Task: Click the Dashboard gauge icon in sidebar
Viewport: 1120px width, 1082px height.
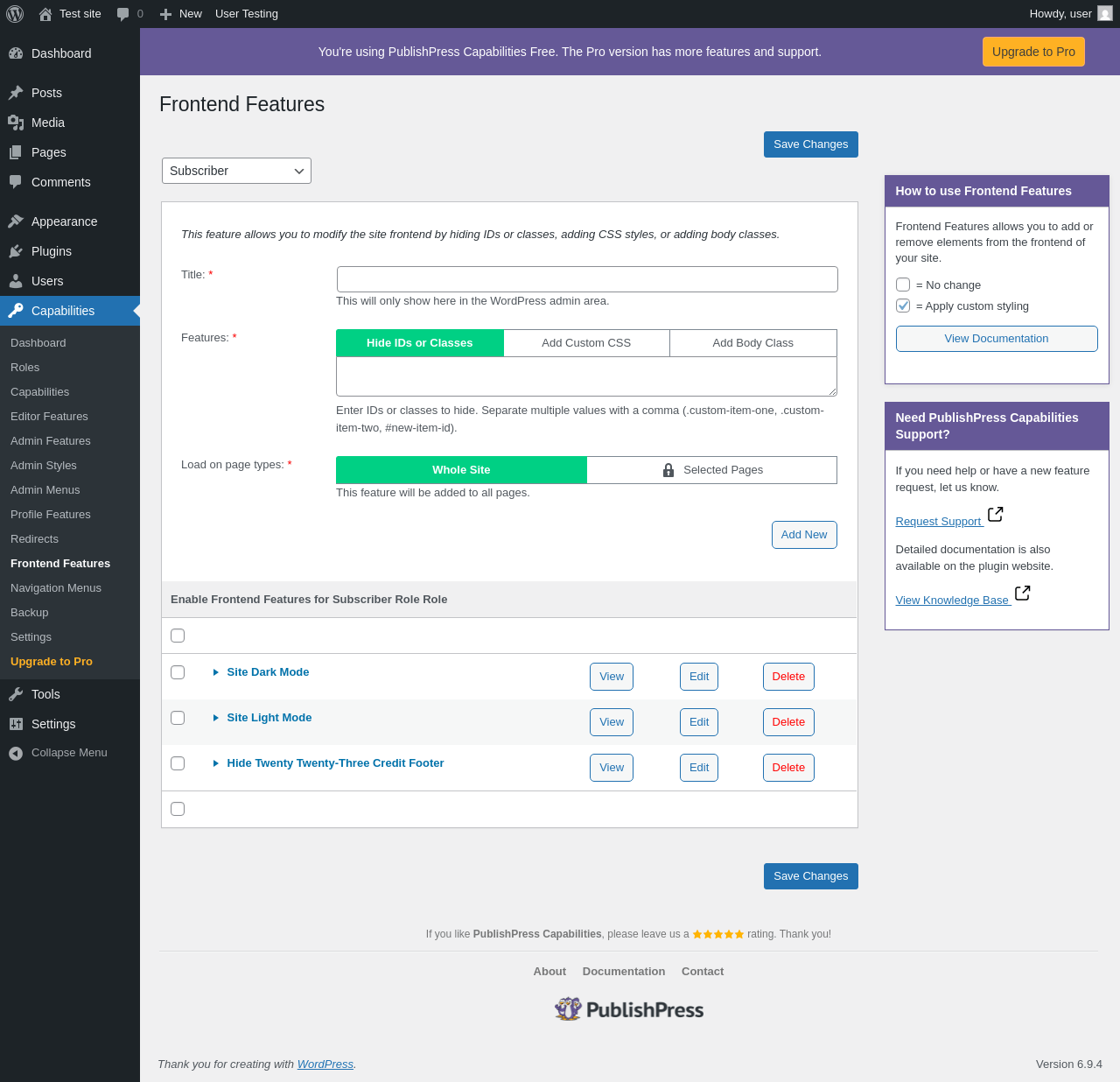Action: point(16,53)
